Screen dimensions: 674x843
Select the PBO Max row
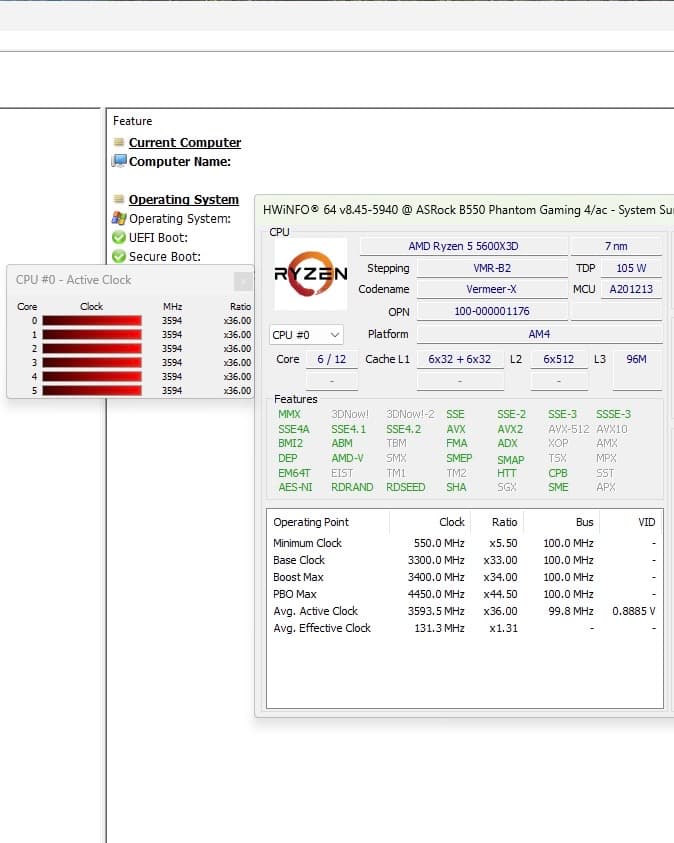pyautogui.click(x=464, y=594)
